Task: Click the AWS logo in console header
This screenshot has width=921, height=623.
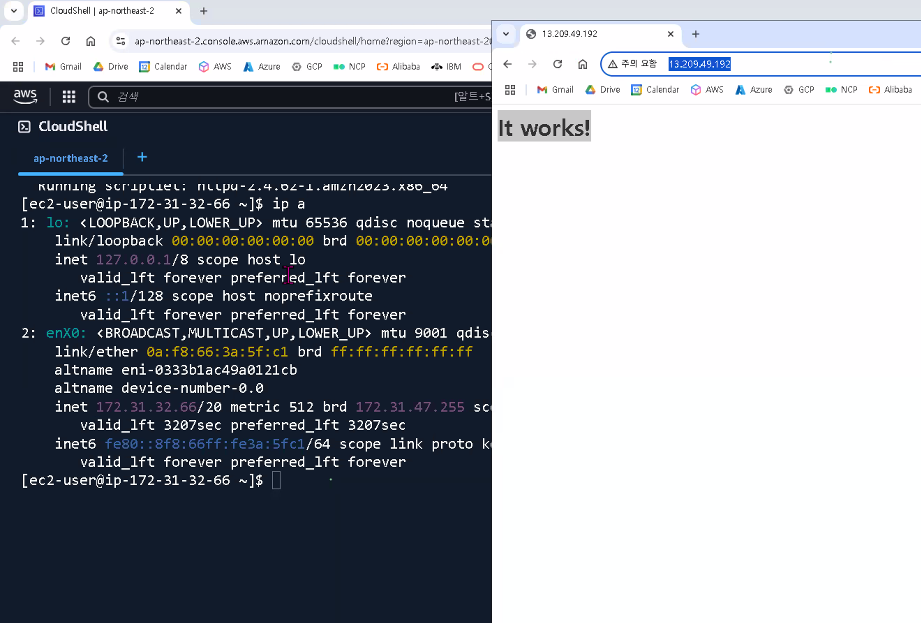Action: tap(25, 96)
